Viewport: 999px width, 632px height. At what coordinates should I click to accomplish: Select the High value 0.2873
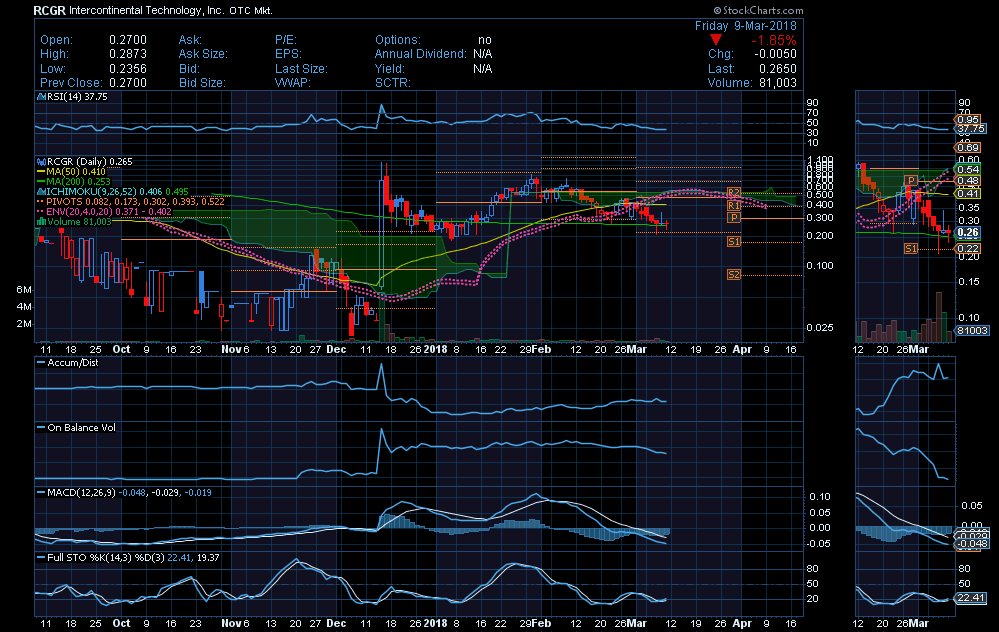pyautogui.click(x=127, y=54)
